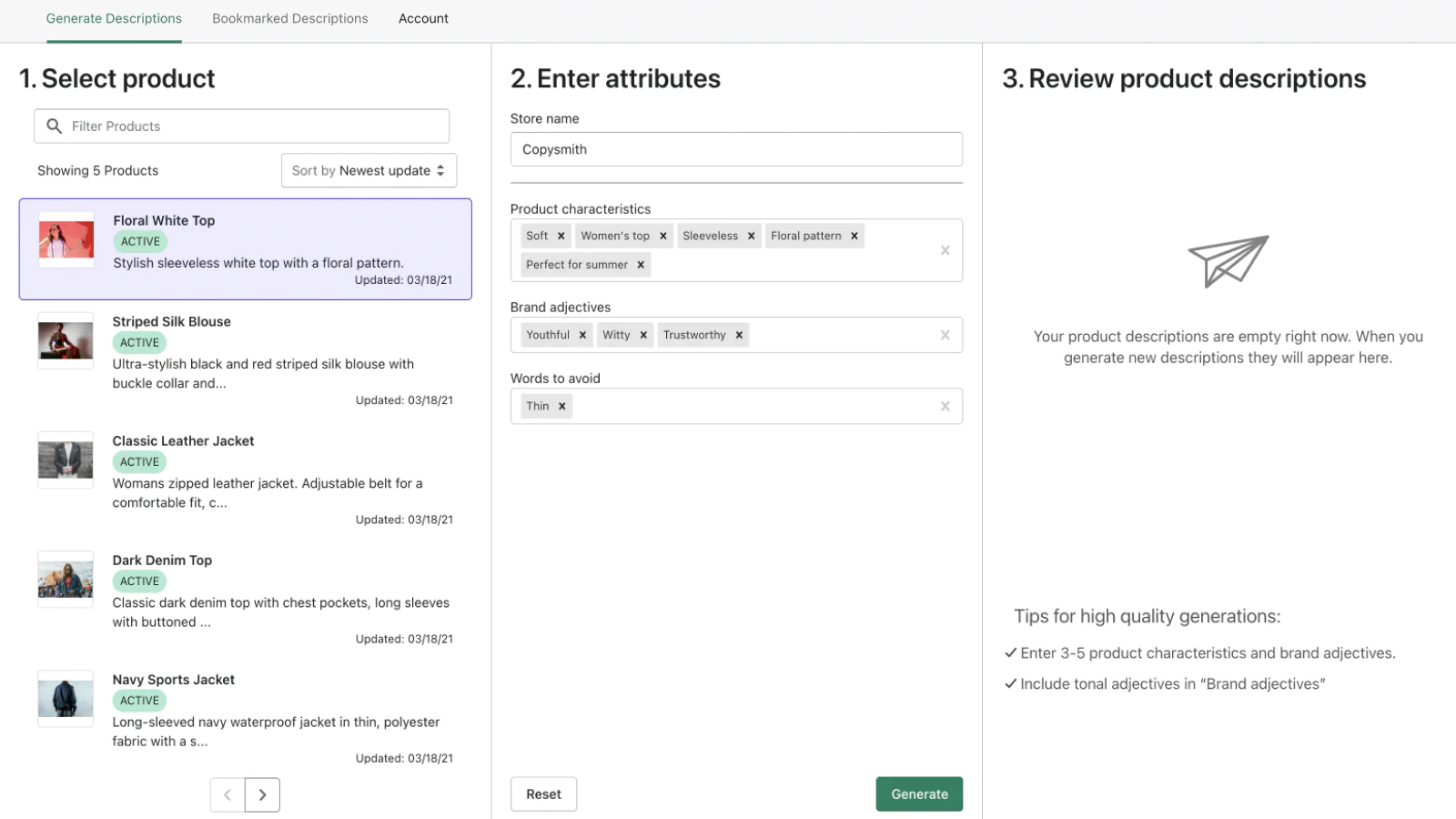Open the Account tab
Image resolution: width=1456 pixels, height=819 pixels.
click(423, 18)
